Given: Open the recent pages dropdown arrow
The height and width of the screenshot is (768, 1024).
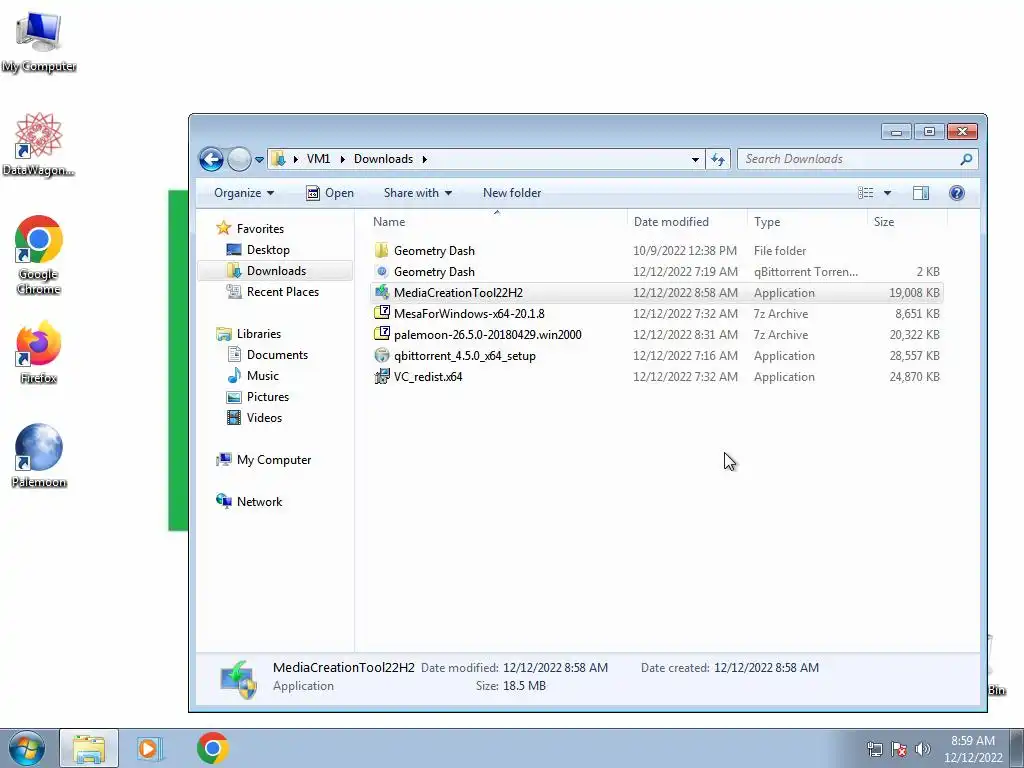Looking at the screenshot, I should [x=259, y=159].
